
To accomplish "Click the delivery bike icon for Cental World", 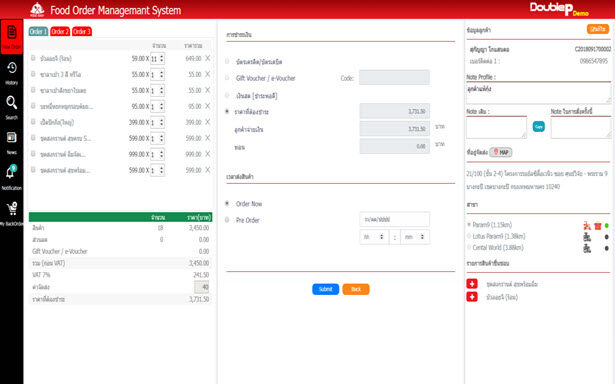I will (587, 248).
